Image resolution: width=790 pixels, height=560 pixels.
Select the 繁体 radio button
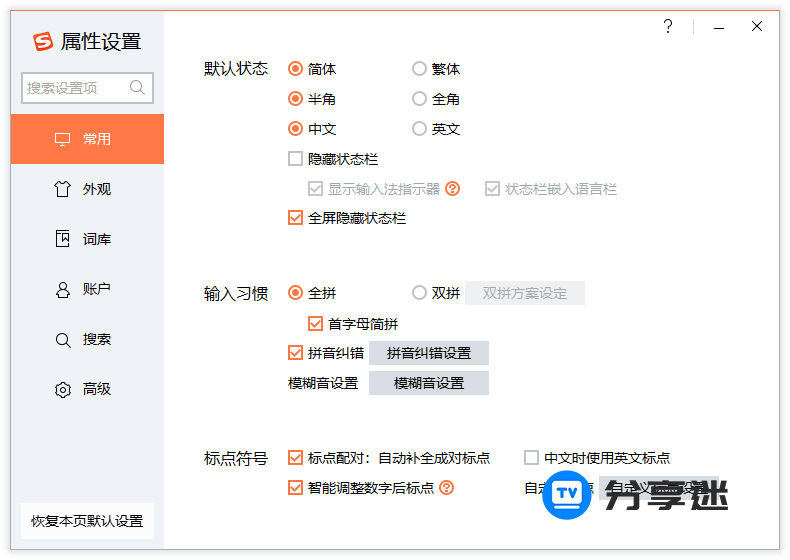pos(419,69)
